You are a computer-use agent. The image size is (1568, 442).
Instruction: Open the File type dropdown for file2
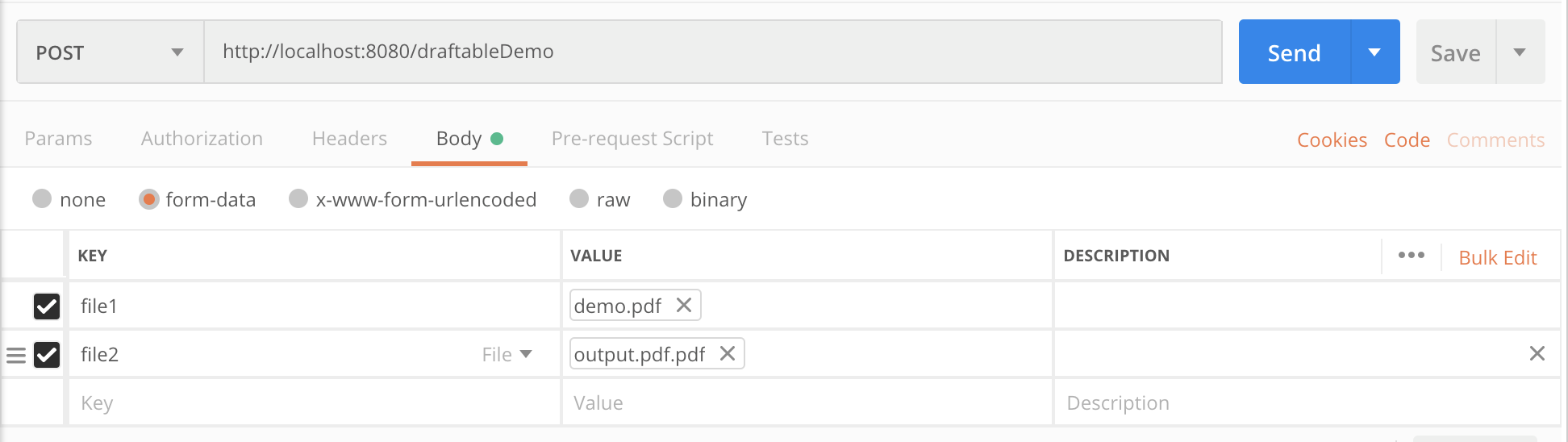pos(507,355)
